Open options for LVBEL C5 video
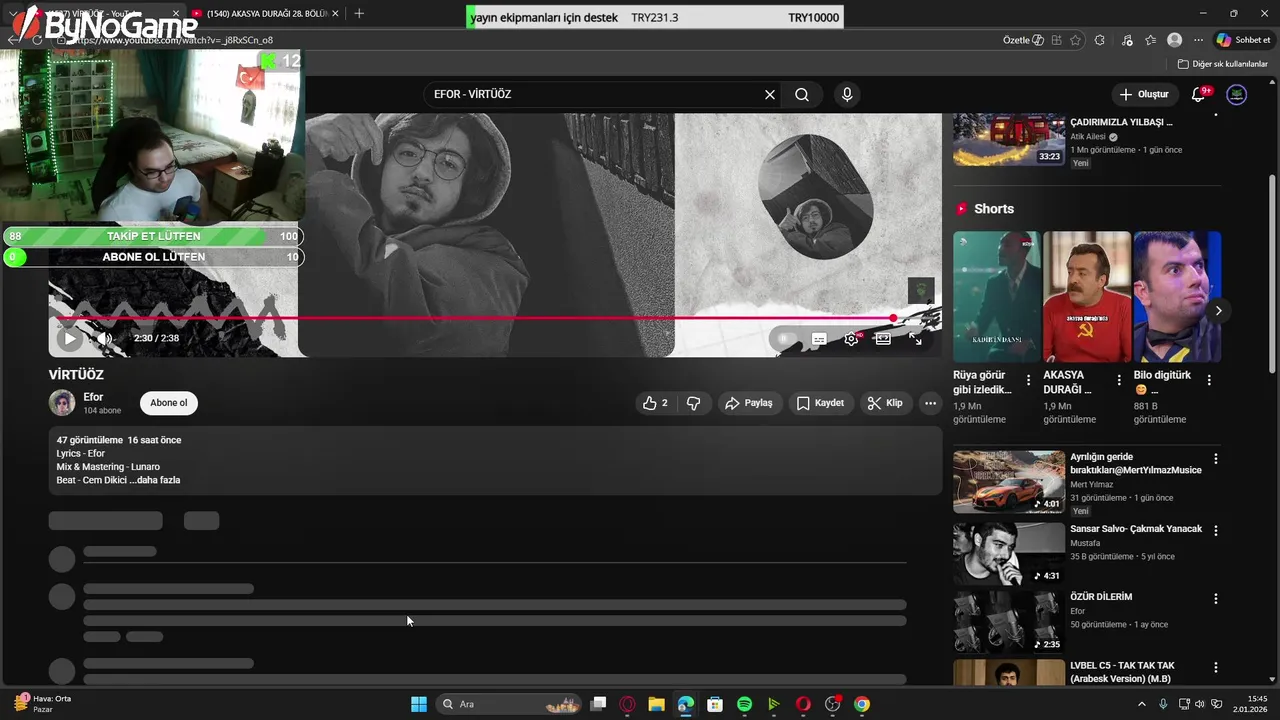The width and height of the screenshot is (1280, 720). 1216,667
